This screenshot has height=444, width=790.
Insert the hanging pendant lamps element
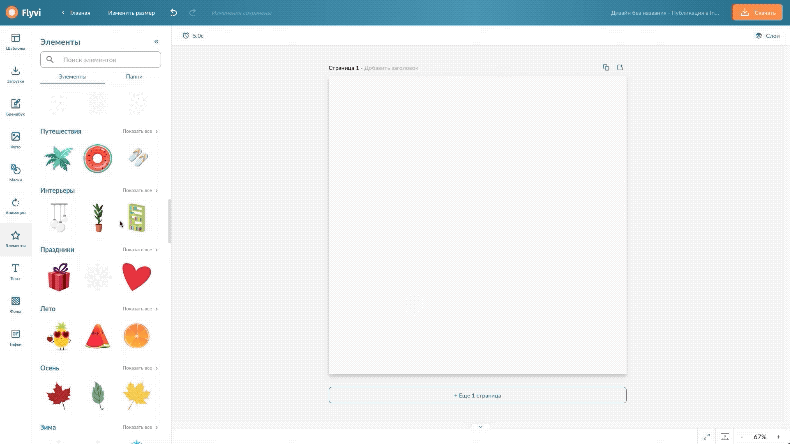(x=59, y=217)
